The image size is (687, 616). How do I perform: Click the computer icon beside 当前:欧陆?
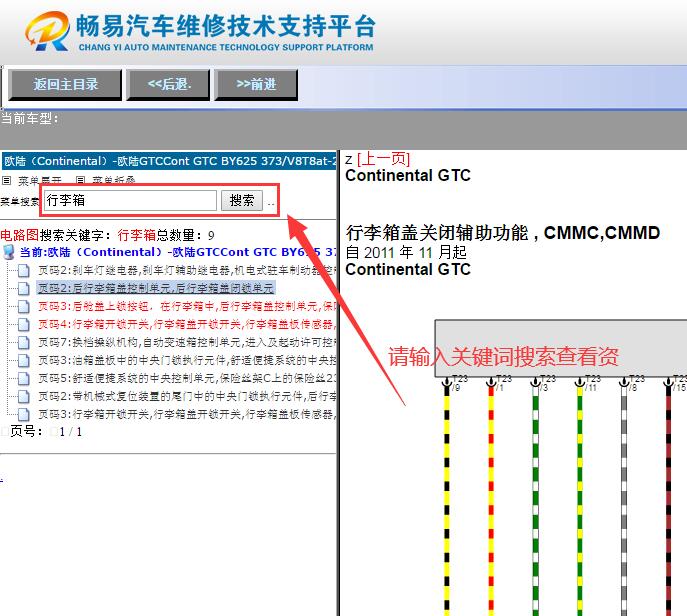point(8,252)
